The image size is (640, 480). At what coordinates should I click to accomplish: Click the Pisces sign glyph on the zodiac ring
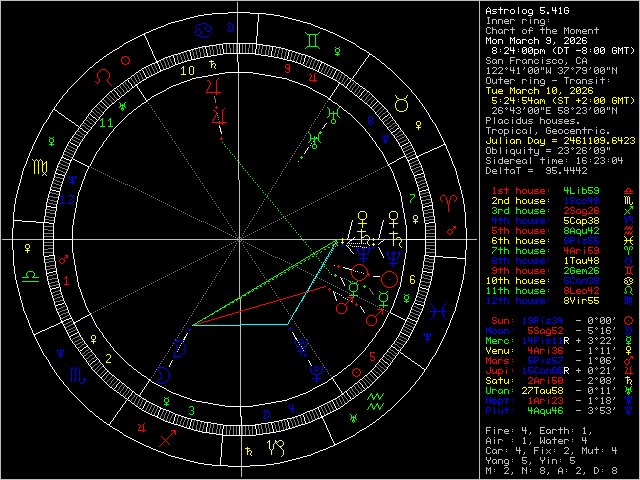(x=437, y=312)
